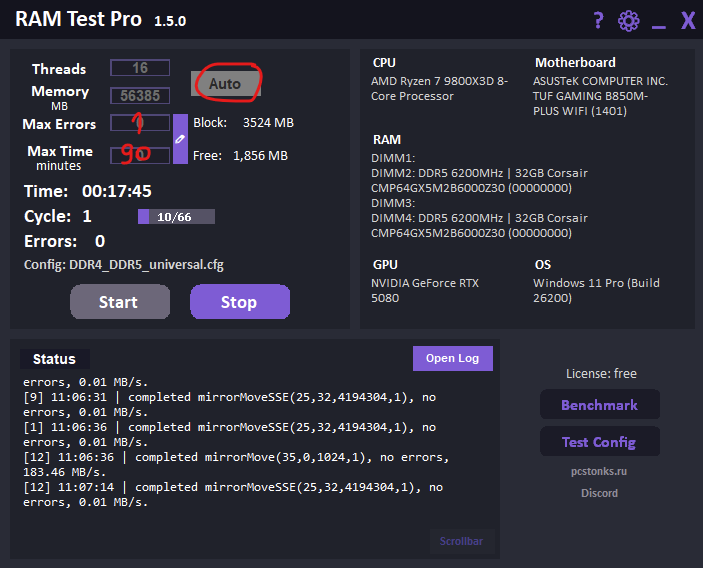Click the Auto button
Screen dimensions: 703x568
click(226, 84)
